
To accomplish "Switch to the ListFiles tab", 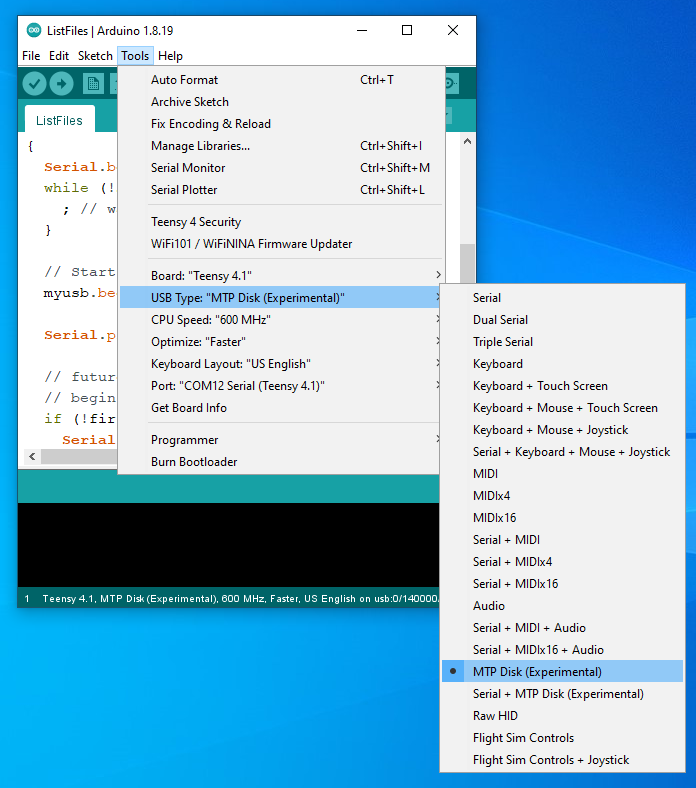I will pyautogui.click(x=59, y=121).
